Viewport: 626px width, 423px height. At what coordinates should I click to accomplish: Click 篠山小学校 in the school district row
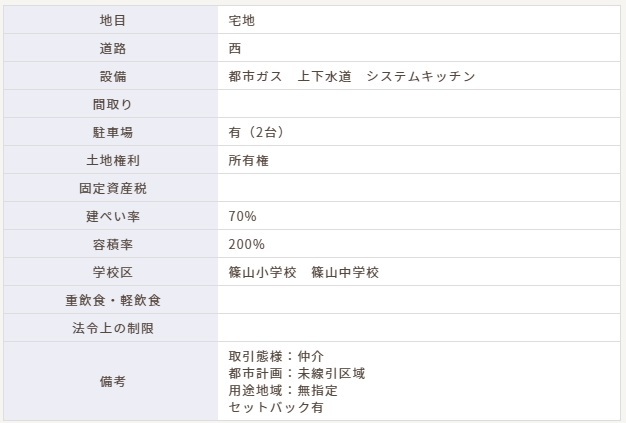point(262,272)
